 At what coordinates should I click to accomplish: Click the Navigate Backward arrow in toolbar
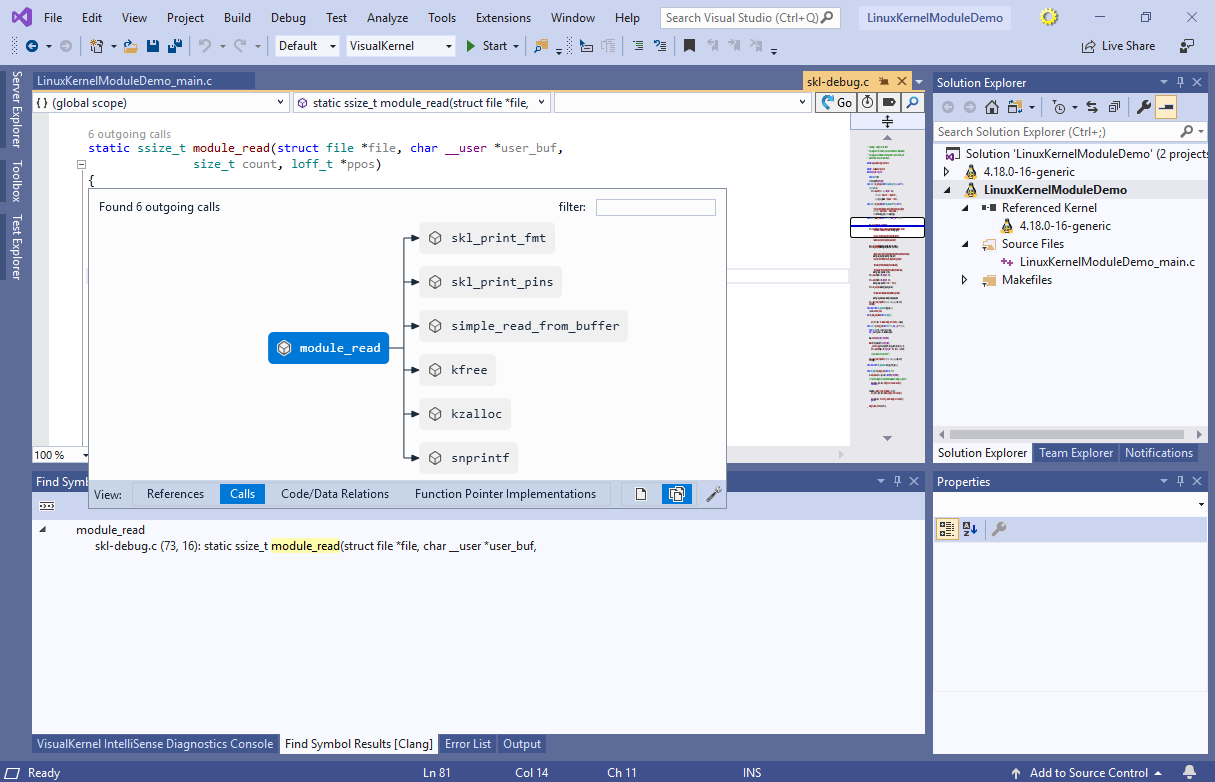(x=31, y=46)
